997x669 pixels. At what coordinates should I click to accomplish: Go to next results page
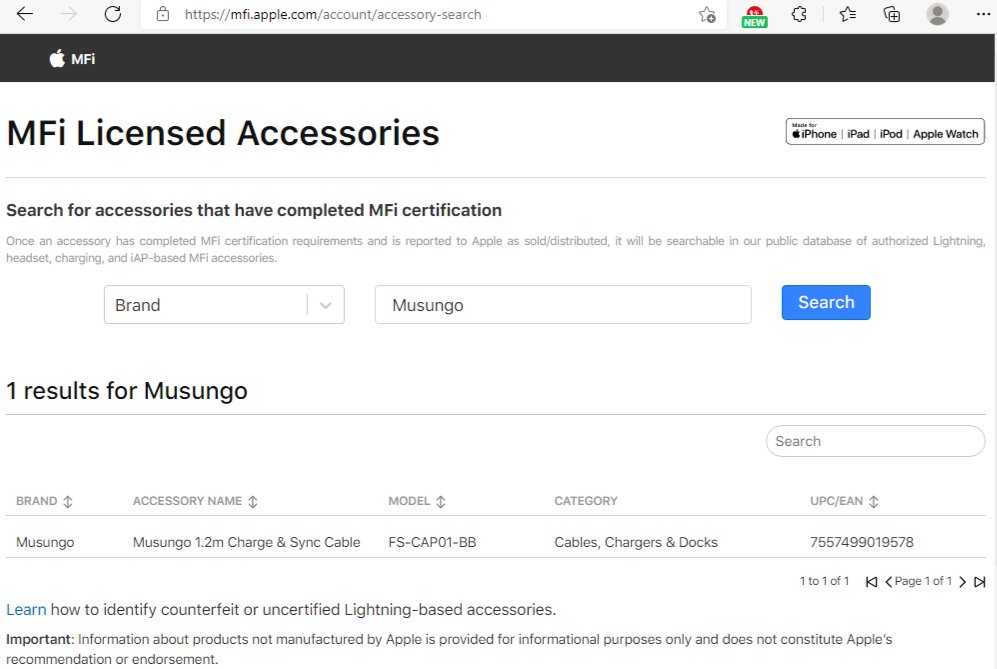point(963,581)
